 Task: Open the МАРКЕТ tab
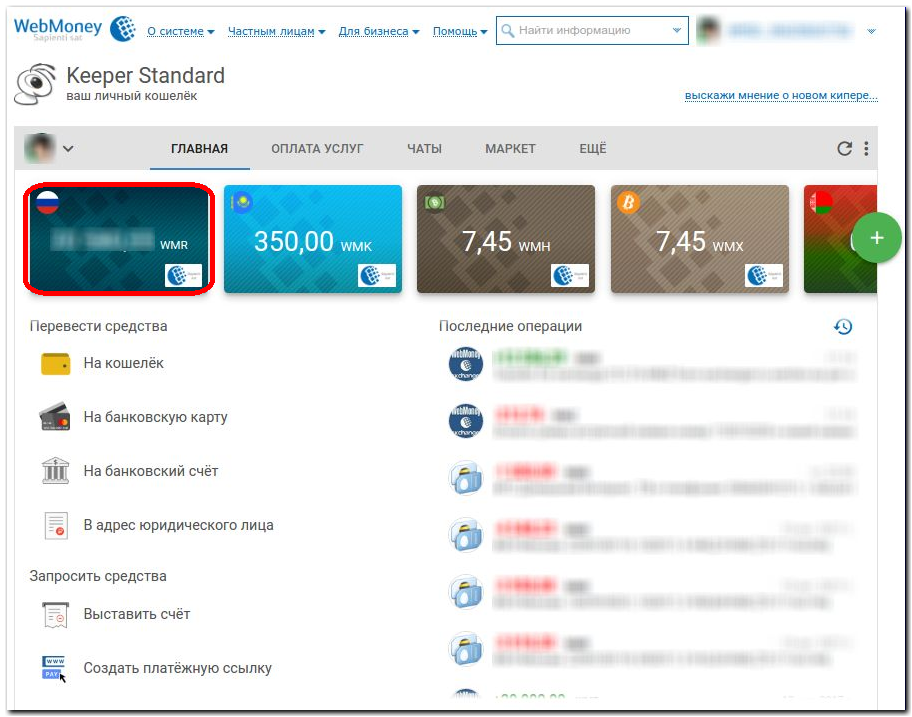click(510, 149)
